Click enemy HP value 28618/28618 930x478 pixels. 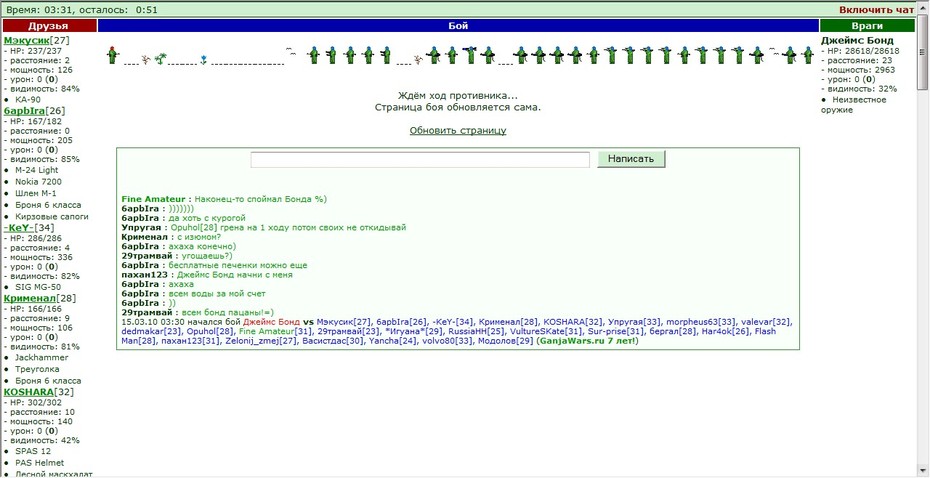tap(871, 51)
